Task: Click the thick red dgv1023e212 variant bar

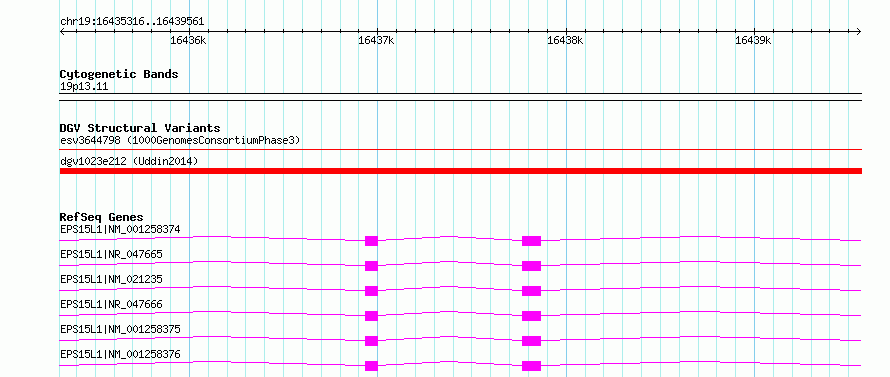Action: pos(461,171)
